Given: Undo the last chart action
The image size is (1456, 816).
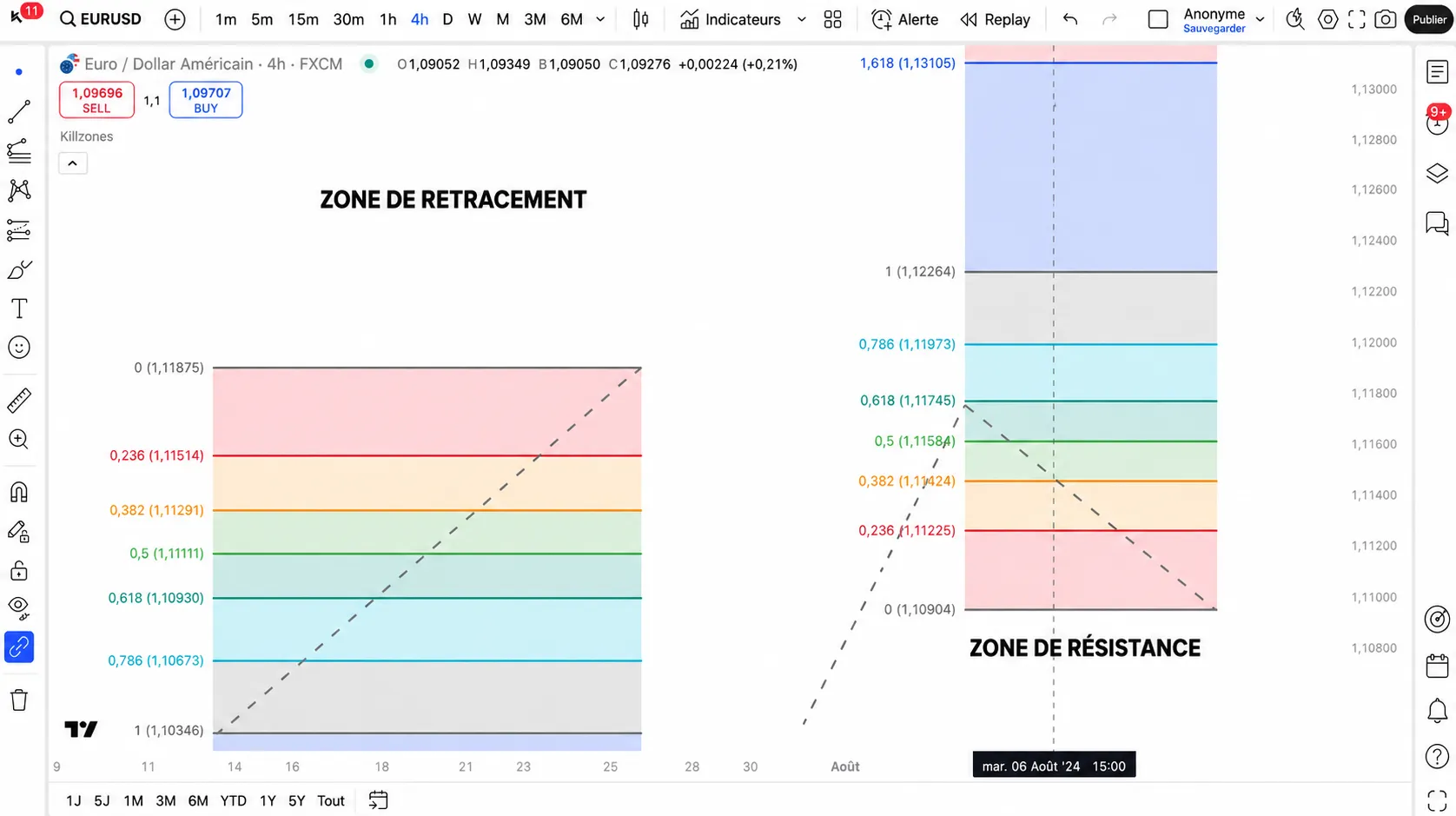Looking at the screenshot, I should 1070,19.
